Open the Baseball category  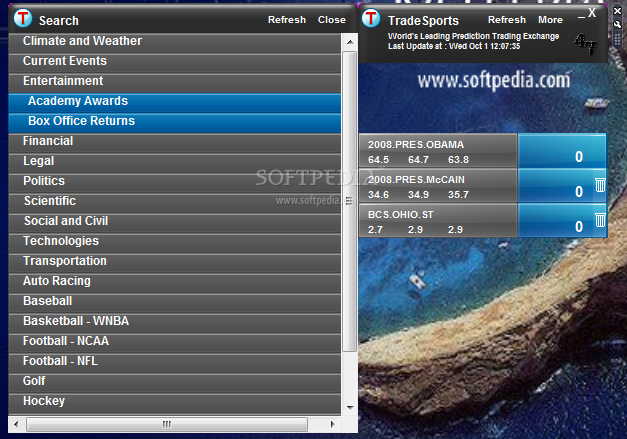click(175, 303)
